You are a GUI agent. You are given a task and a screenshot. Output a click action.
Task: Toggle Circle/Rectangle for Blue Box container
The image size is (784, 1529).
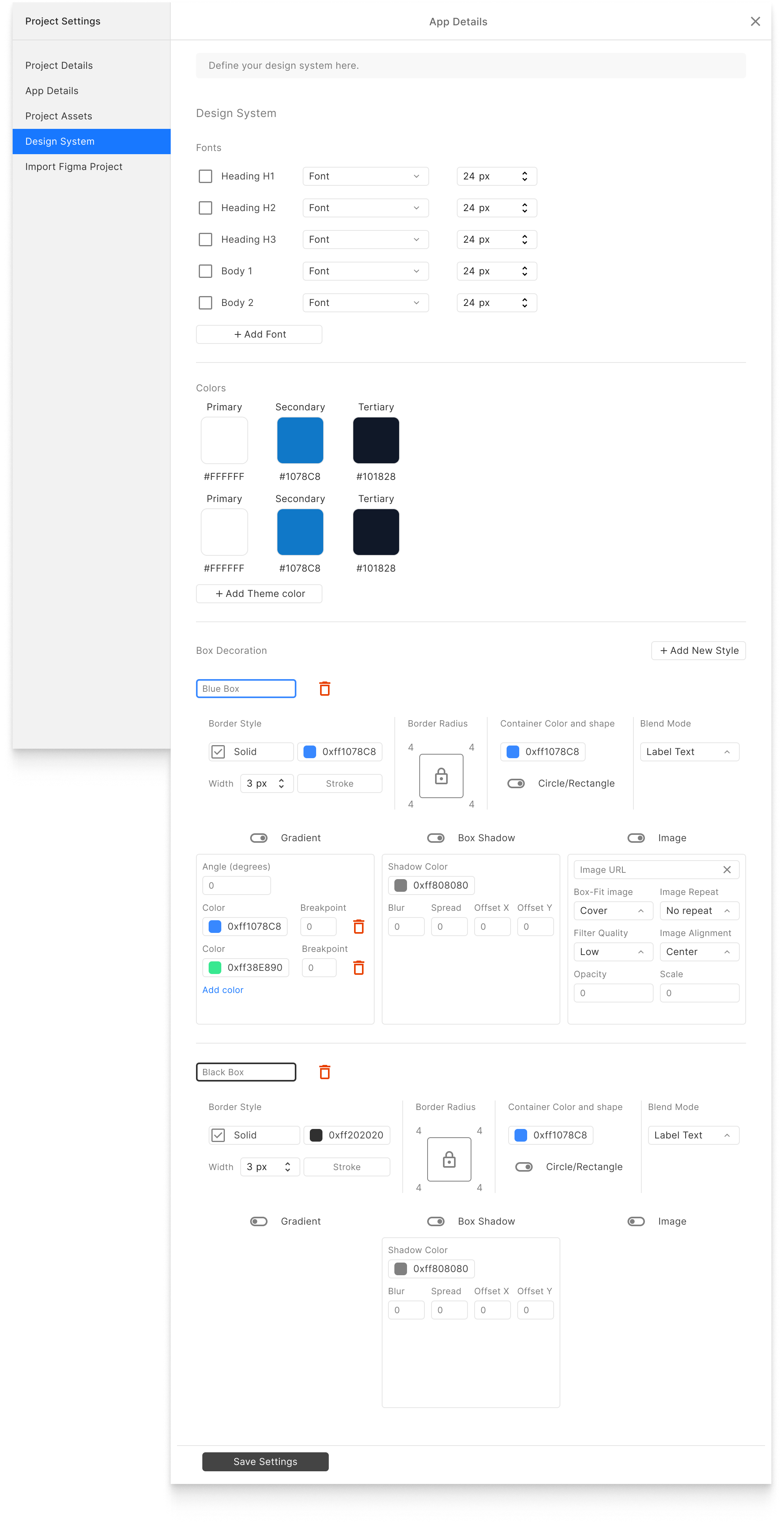point(515,783)
